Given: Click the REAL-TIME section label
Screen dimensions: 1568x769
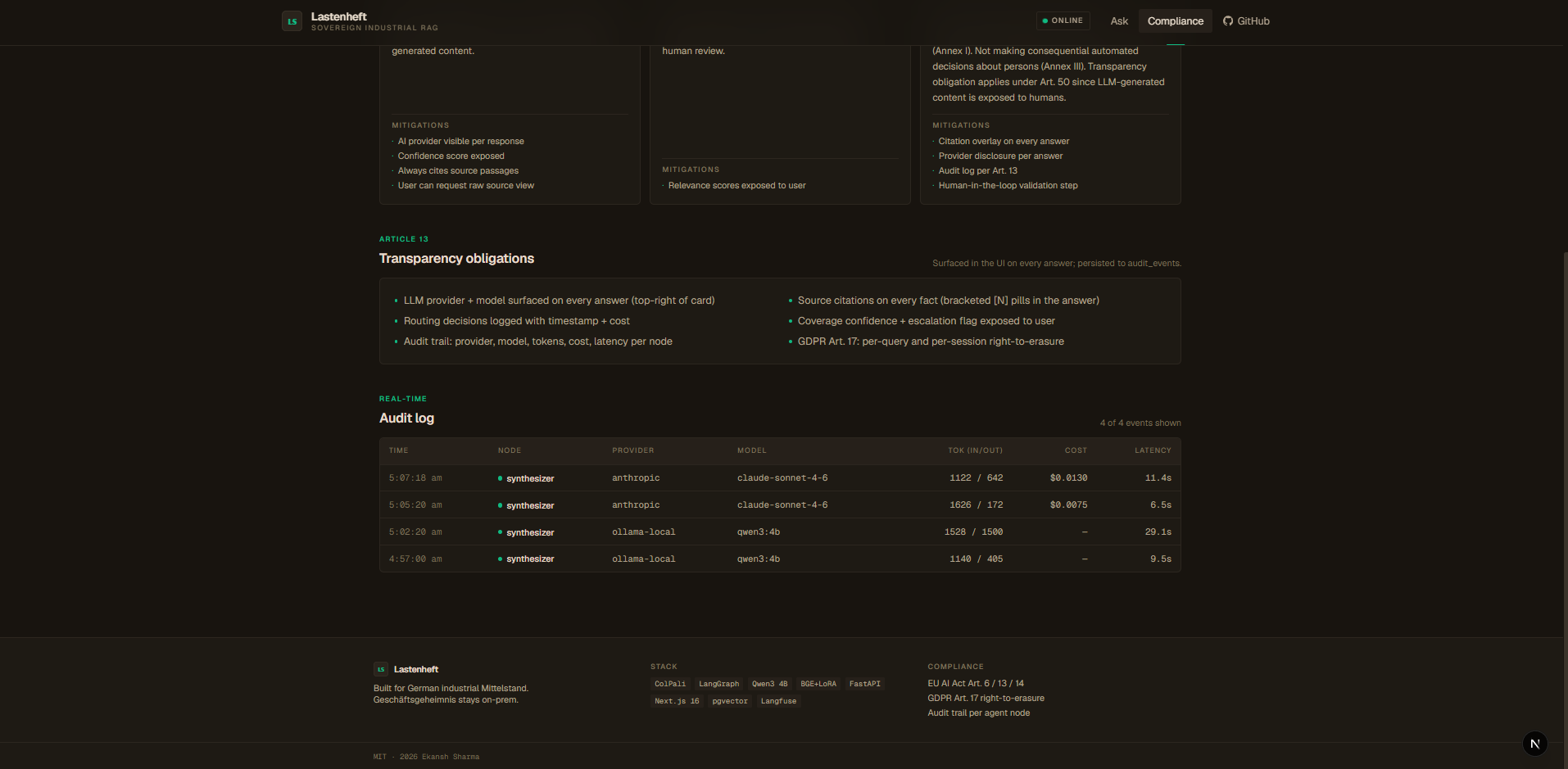Looking at the screenshot, I should tap(403, 399).
